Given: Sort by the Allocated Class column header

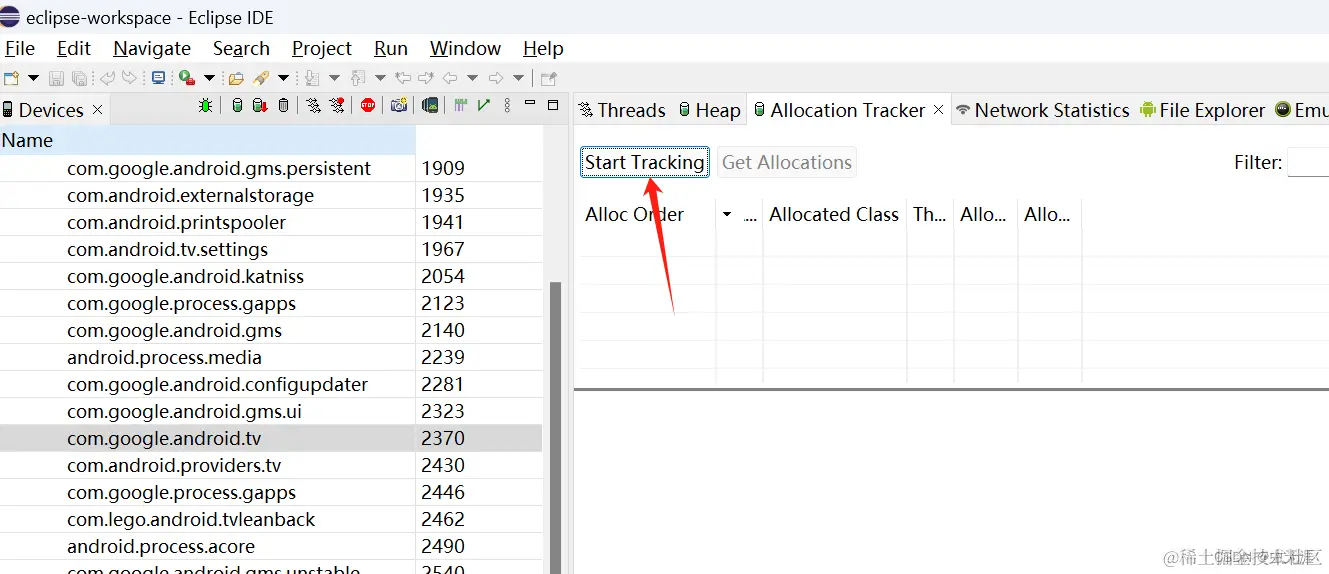Looking at the screenshot, I should pos(835,214).
